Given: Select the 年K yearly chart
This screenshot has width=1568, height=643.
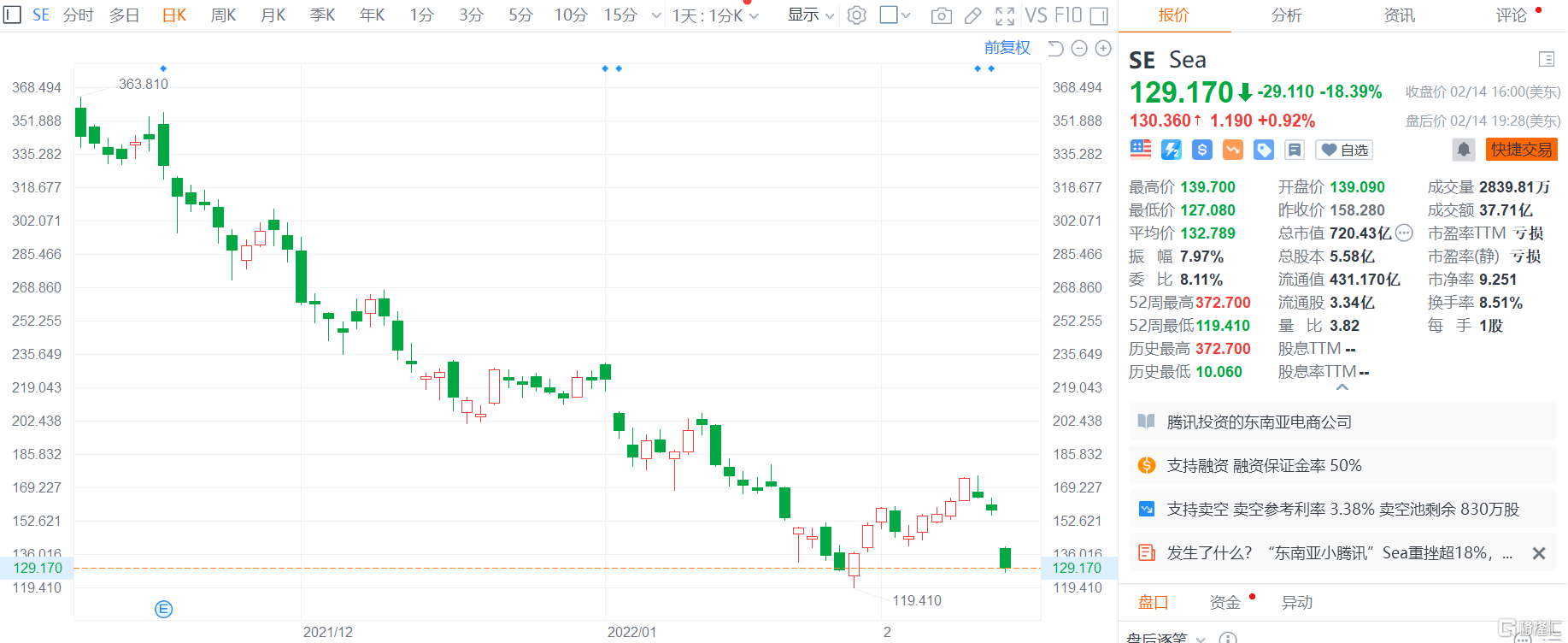Looking at the screenshot, I should 372,15.
